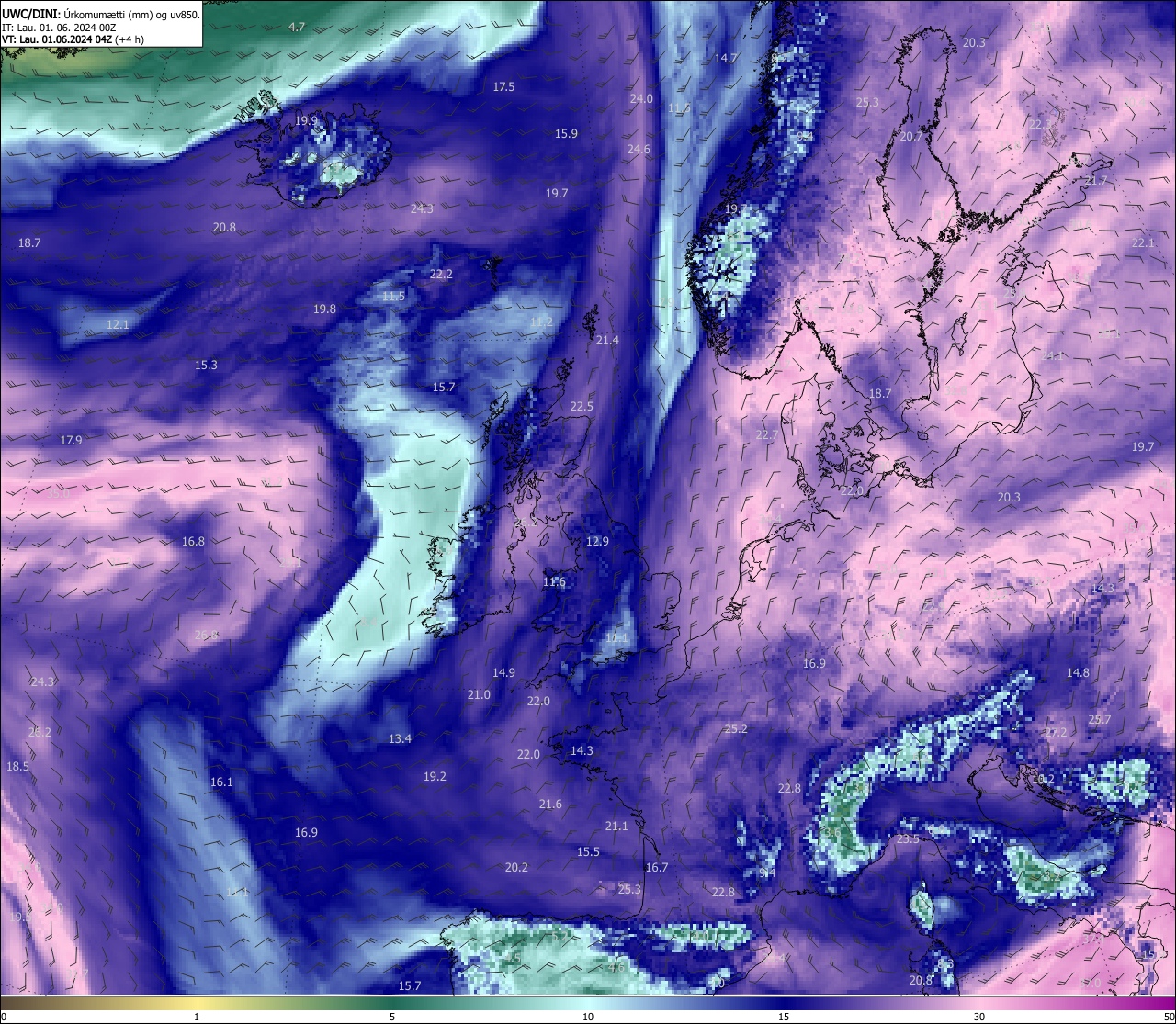Click the 15.3 value label
1176x1024 pixels.
click(x=206, y=366)
